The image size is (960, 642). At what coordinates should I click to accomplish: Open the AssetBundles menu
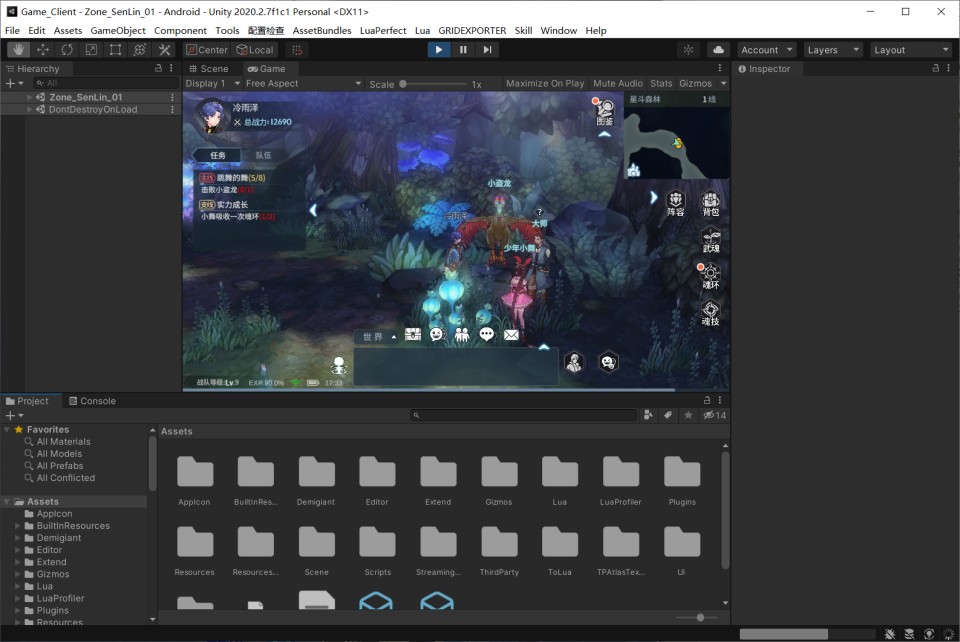[321, 30]
